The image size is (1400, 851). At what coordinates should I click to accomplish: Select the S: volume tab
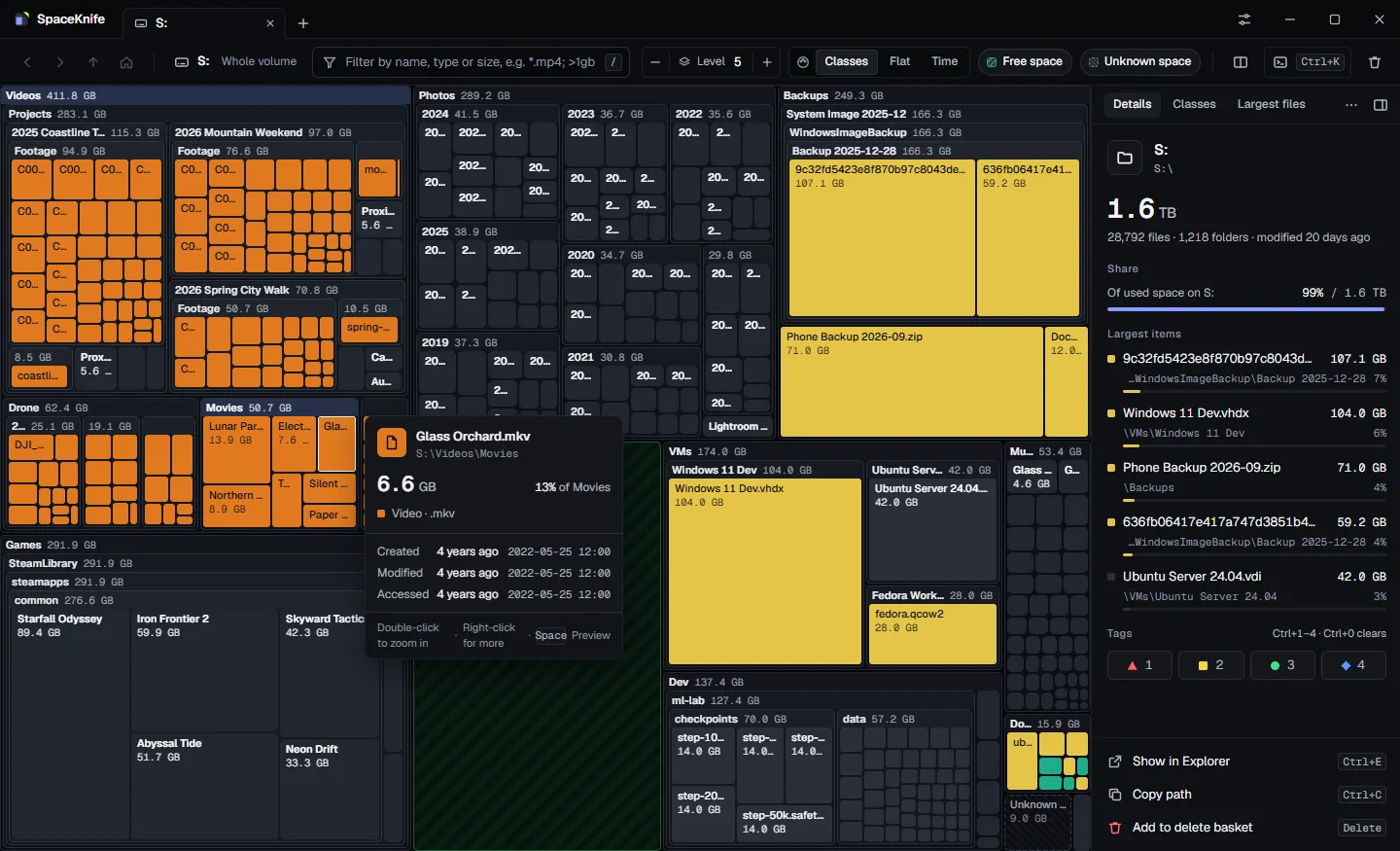[204, 23]
